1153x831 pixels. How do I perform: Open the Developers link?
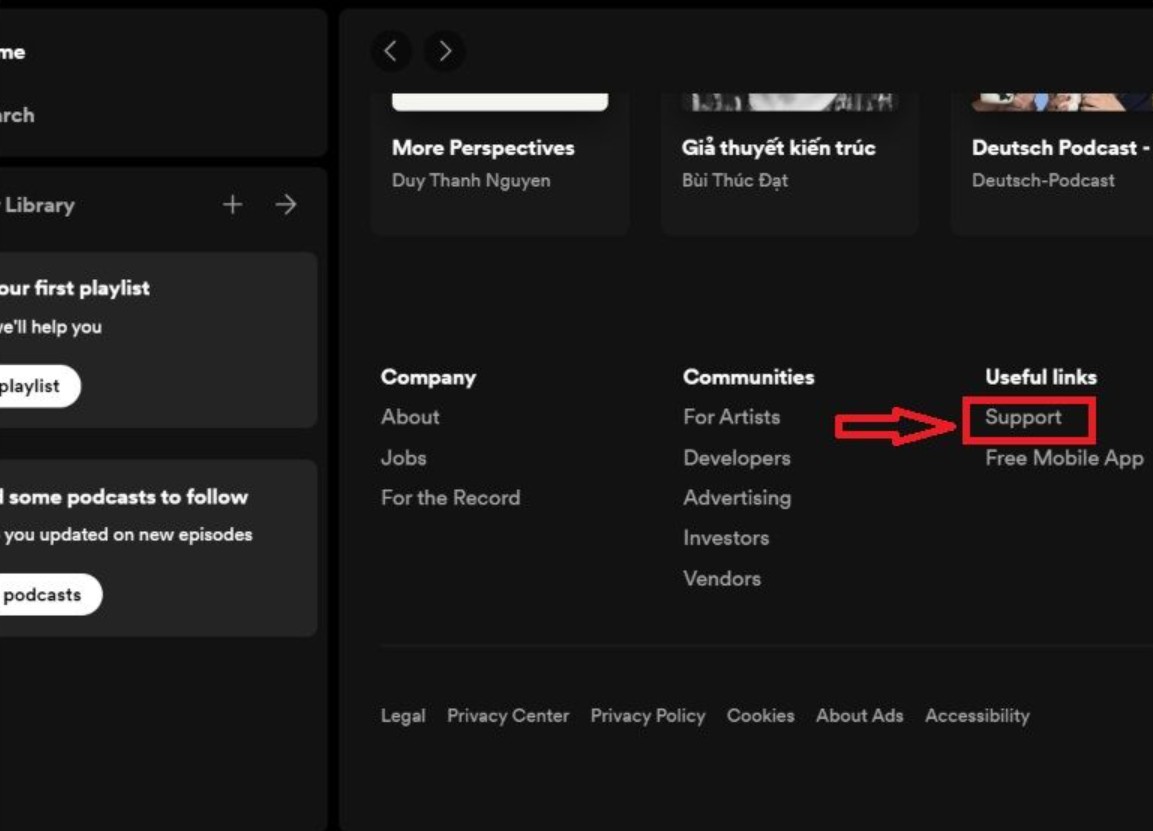click(x=736, y=458)
